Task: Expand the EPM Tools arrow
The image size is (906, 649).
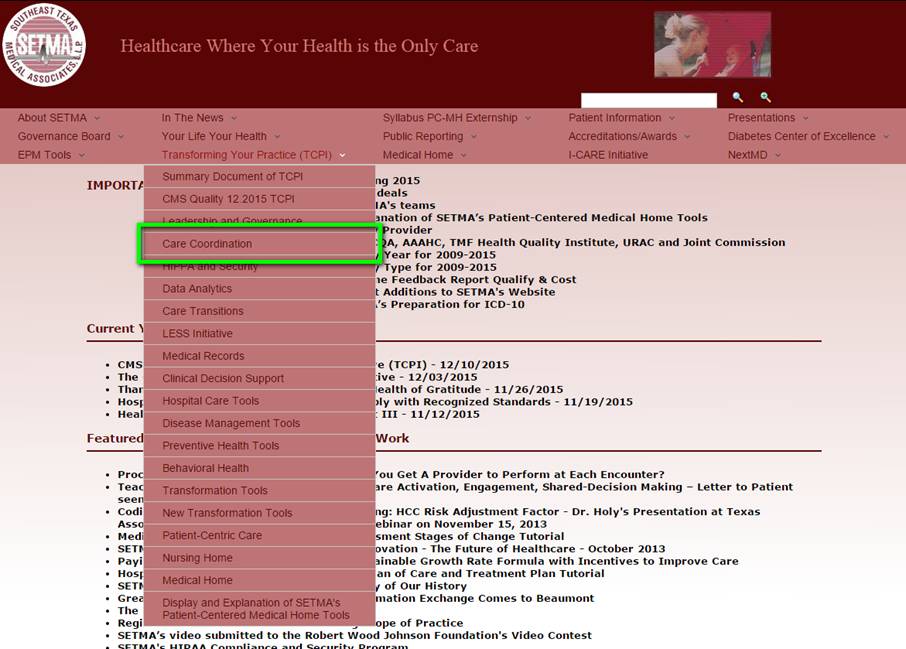Action: tap(81, 155)
